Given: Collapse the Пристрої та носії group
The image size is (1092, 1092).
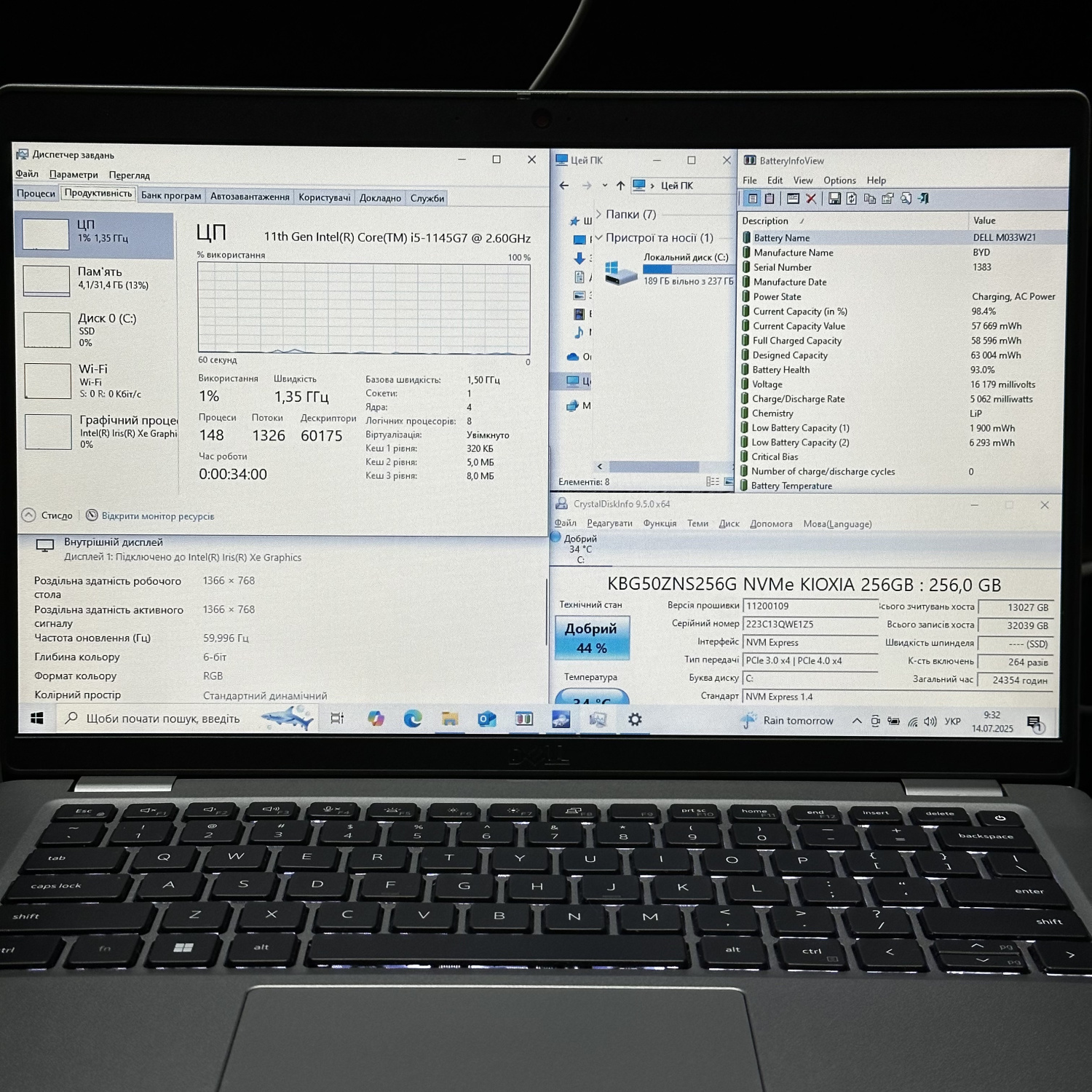Looking at the screenshot, I should point(600,237).
